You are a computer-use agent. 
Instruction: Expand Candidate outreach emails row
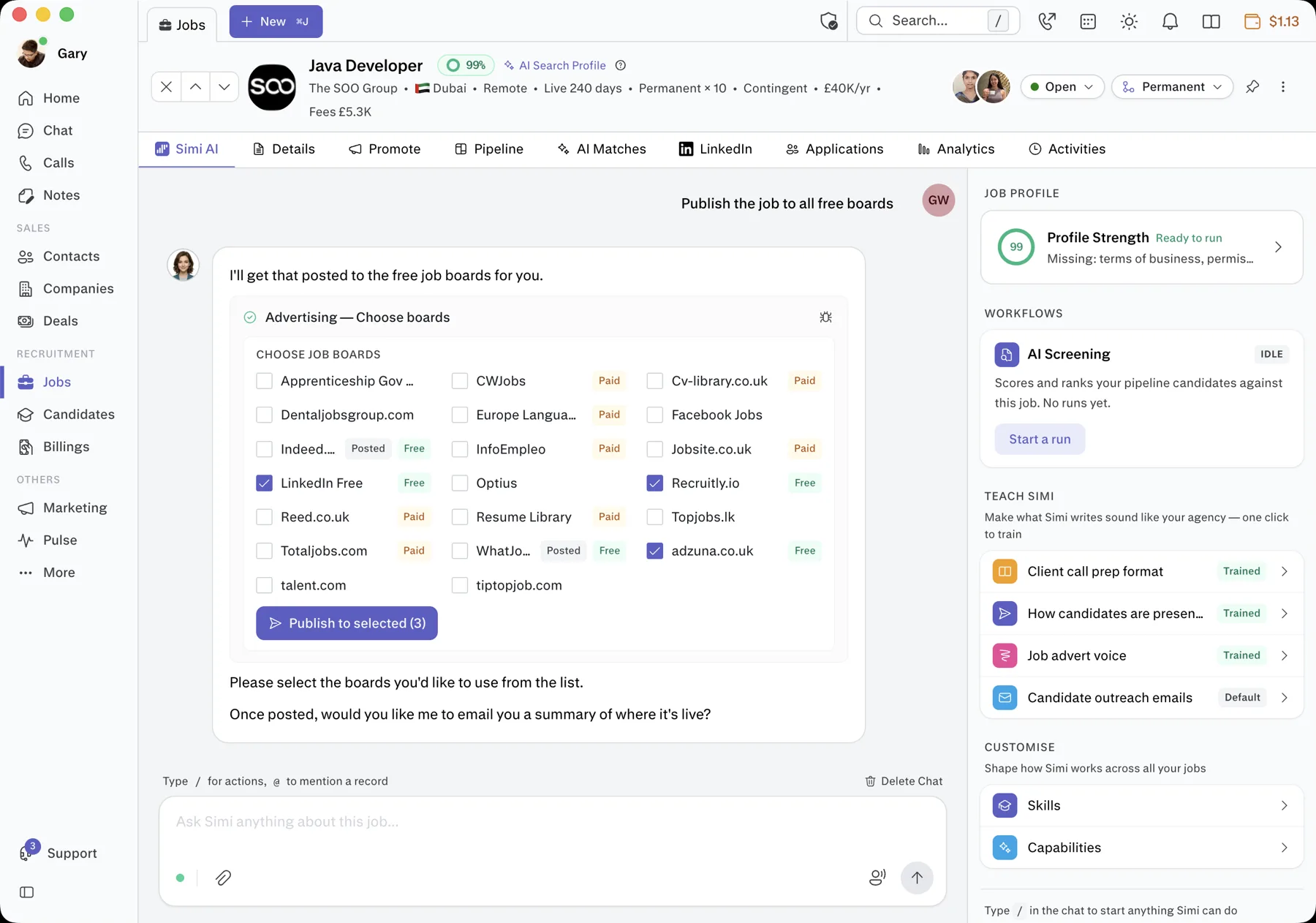pyautogui.click(x=1141, y=698)
